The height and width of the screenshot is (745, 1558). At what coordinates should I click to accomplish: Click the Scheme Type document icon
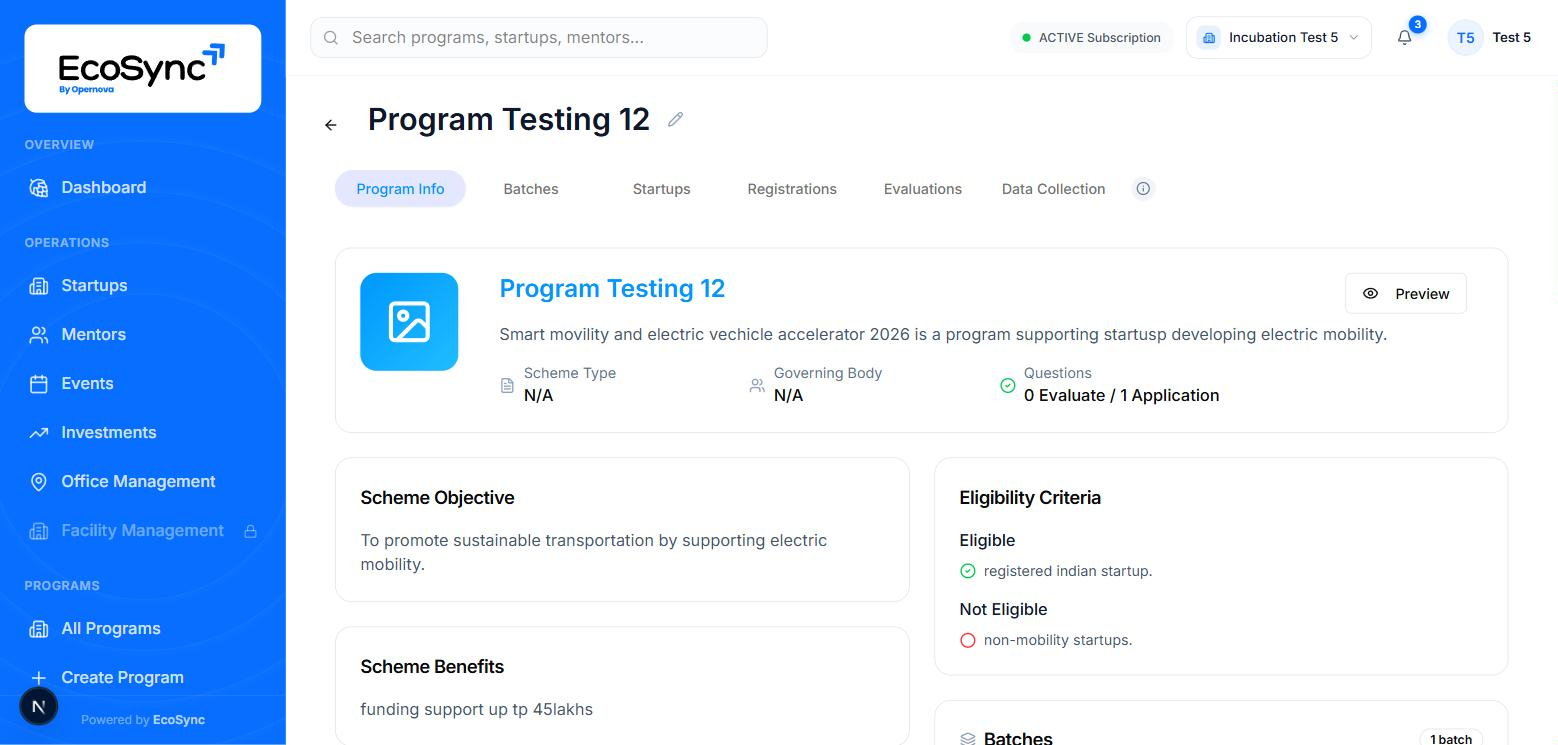click(x=507, y=385)
